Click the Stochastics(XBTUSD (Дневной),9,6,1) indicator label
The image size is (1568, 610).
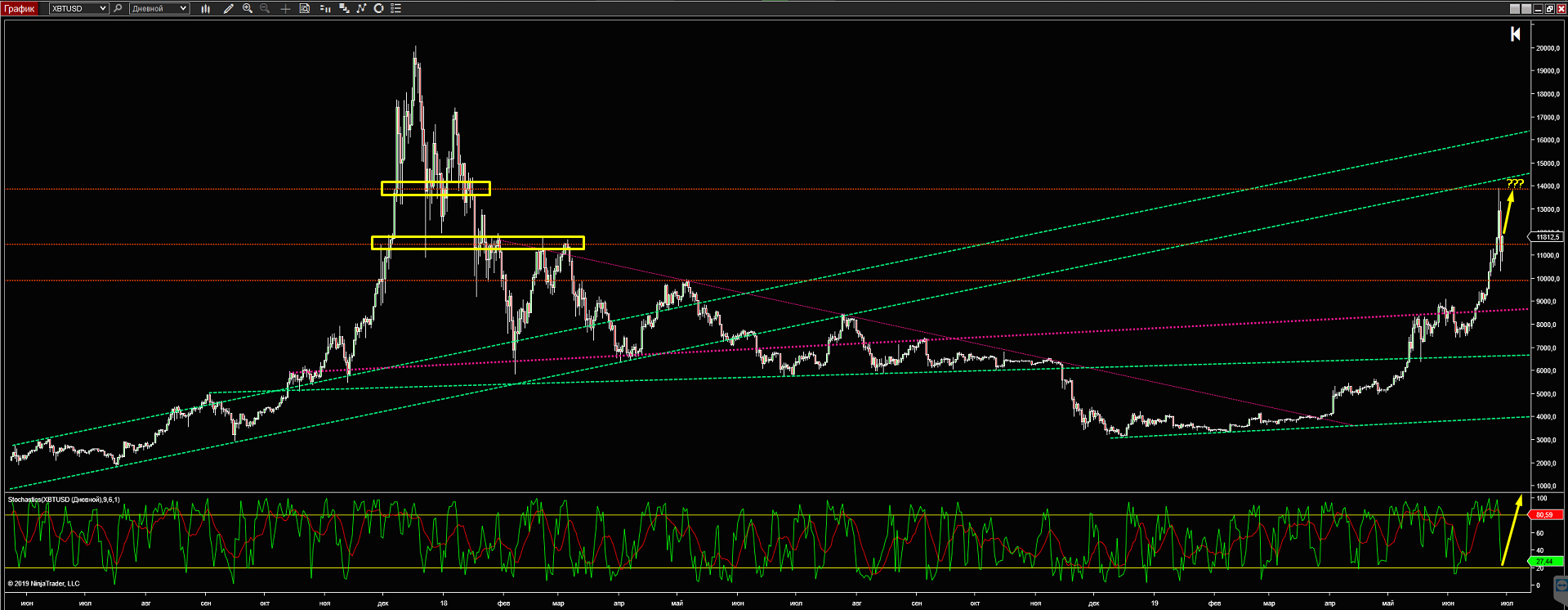click(64, 500)
